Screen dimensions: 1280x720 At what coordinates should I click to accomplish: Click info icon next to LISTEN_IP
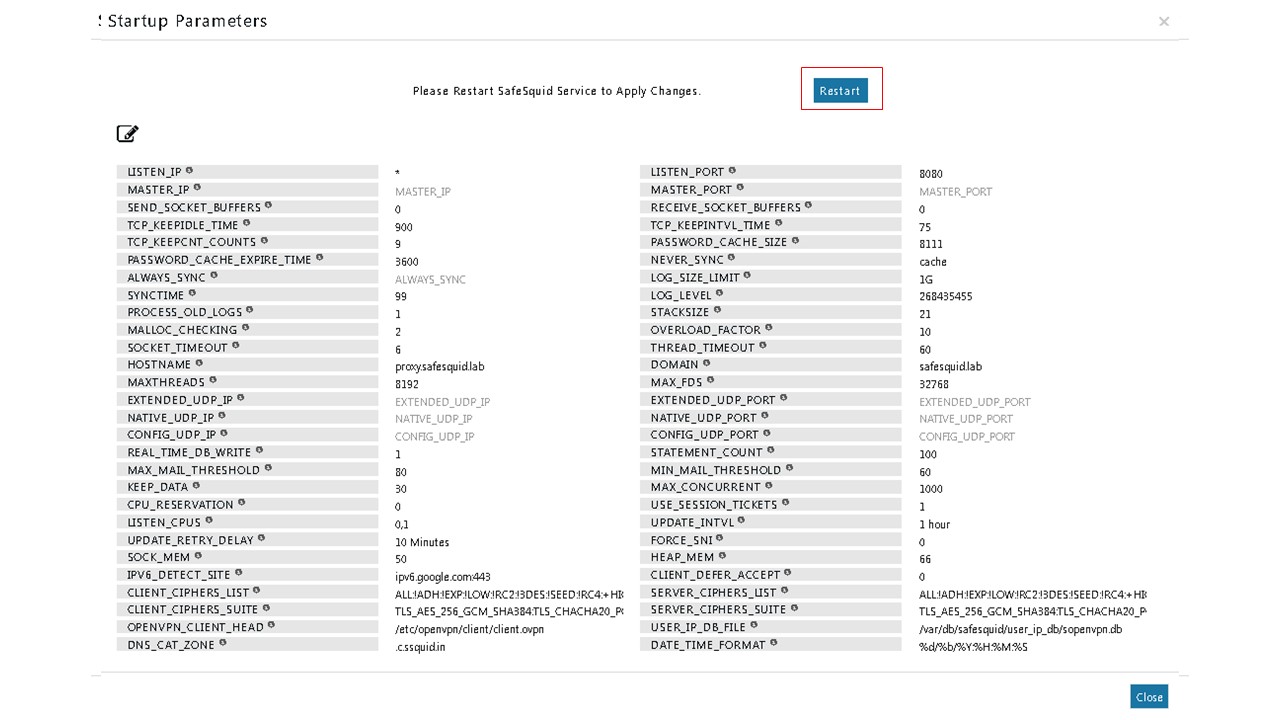tap(190, 171)
